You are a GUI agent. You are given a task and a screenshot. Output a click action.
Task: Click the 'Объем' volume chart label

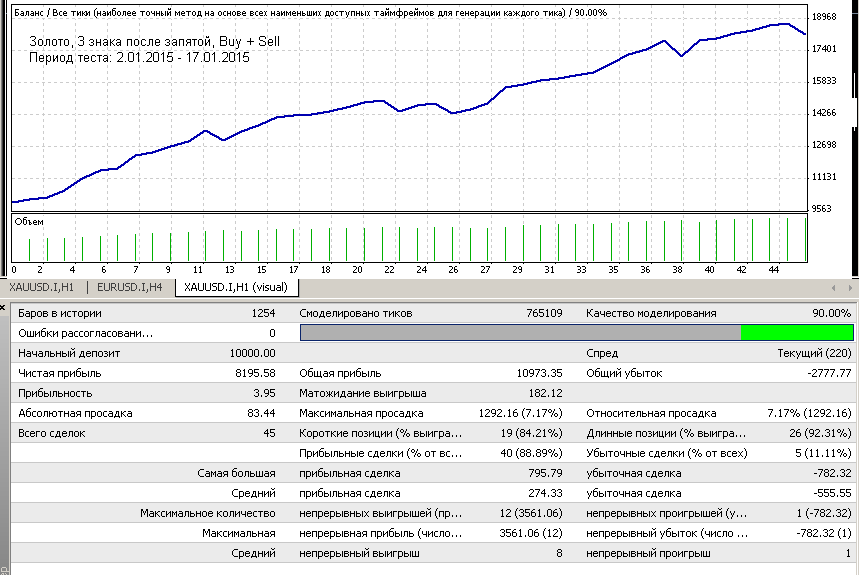[29, 222]
